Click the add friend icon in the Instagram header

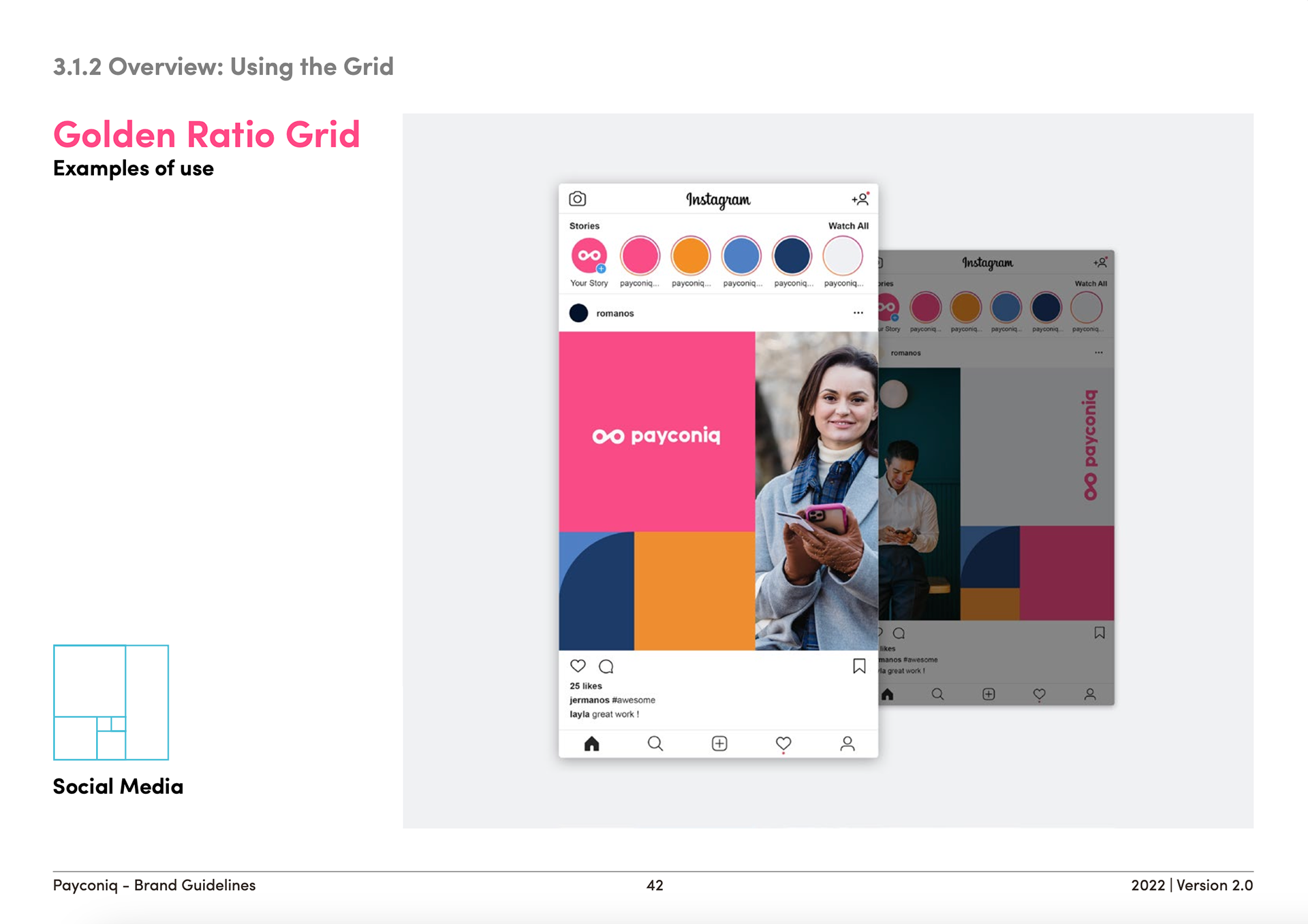tap(860, 199)
